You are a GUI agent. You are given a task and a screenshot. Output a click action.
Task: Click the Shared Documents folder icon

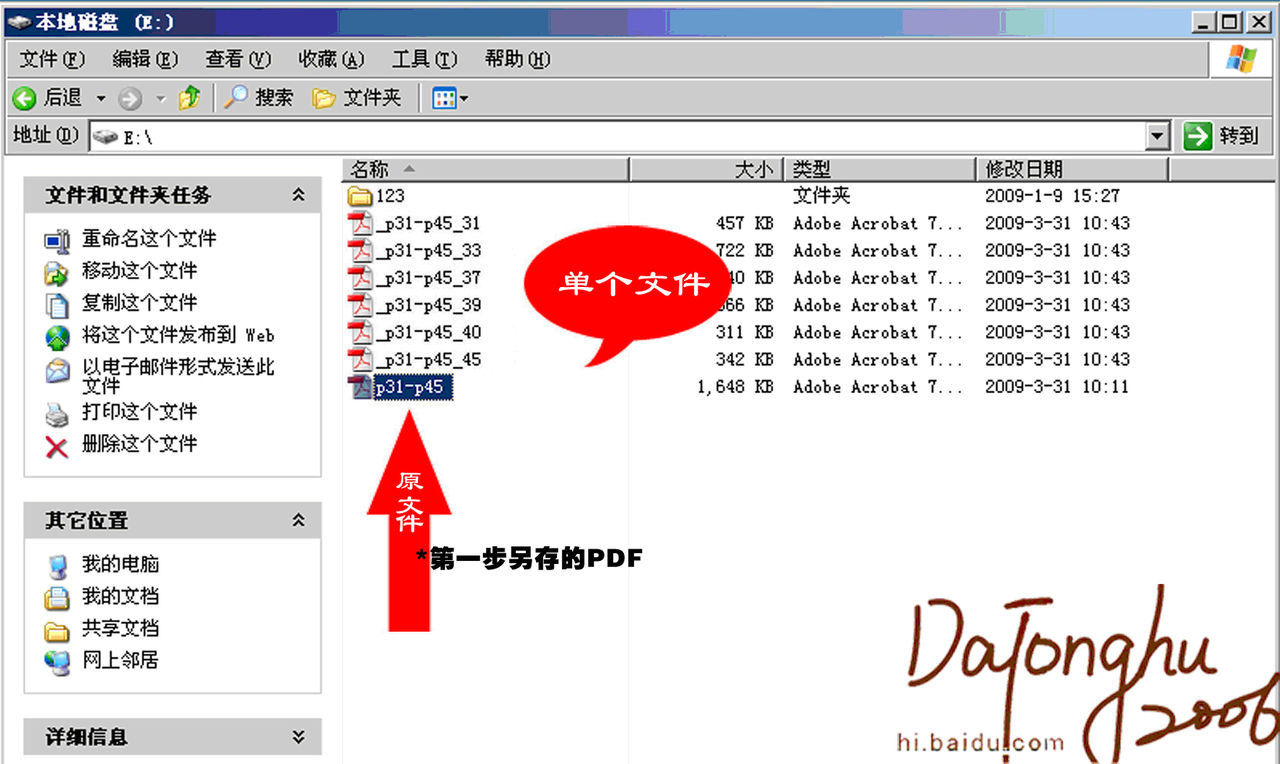tap(57, 631)
